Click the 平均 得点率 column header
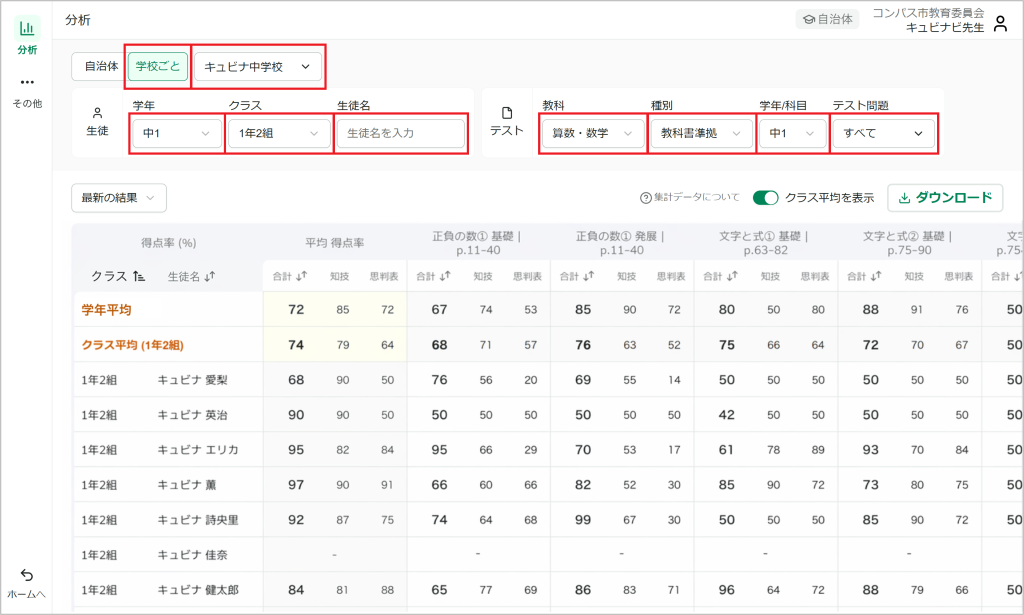 click(334, 243)
